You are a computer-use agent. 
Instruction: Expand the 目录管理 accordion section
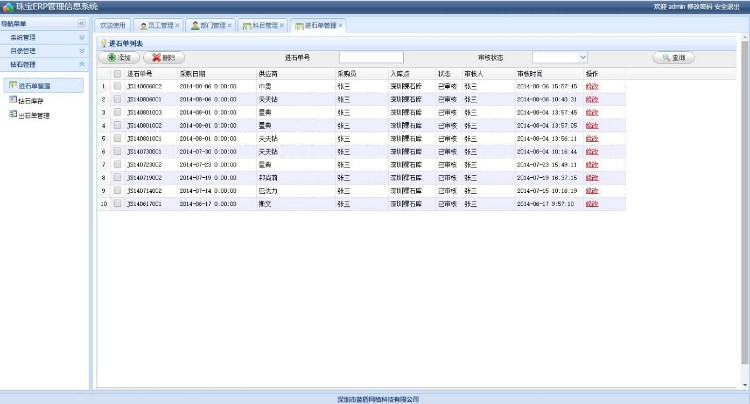[x=45, y=50]
